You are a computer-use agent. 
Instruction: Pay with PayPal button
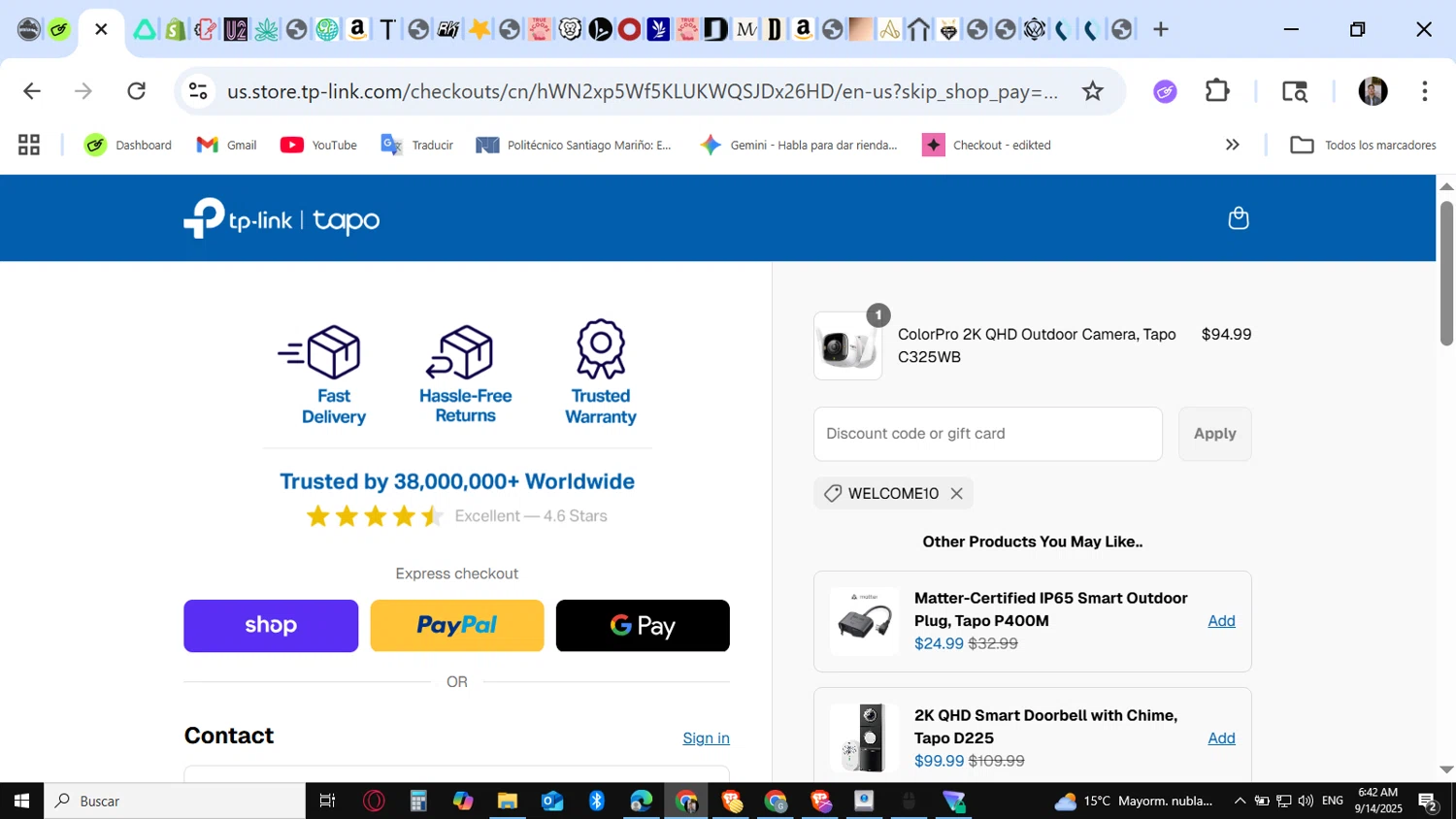[457, 626]
